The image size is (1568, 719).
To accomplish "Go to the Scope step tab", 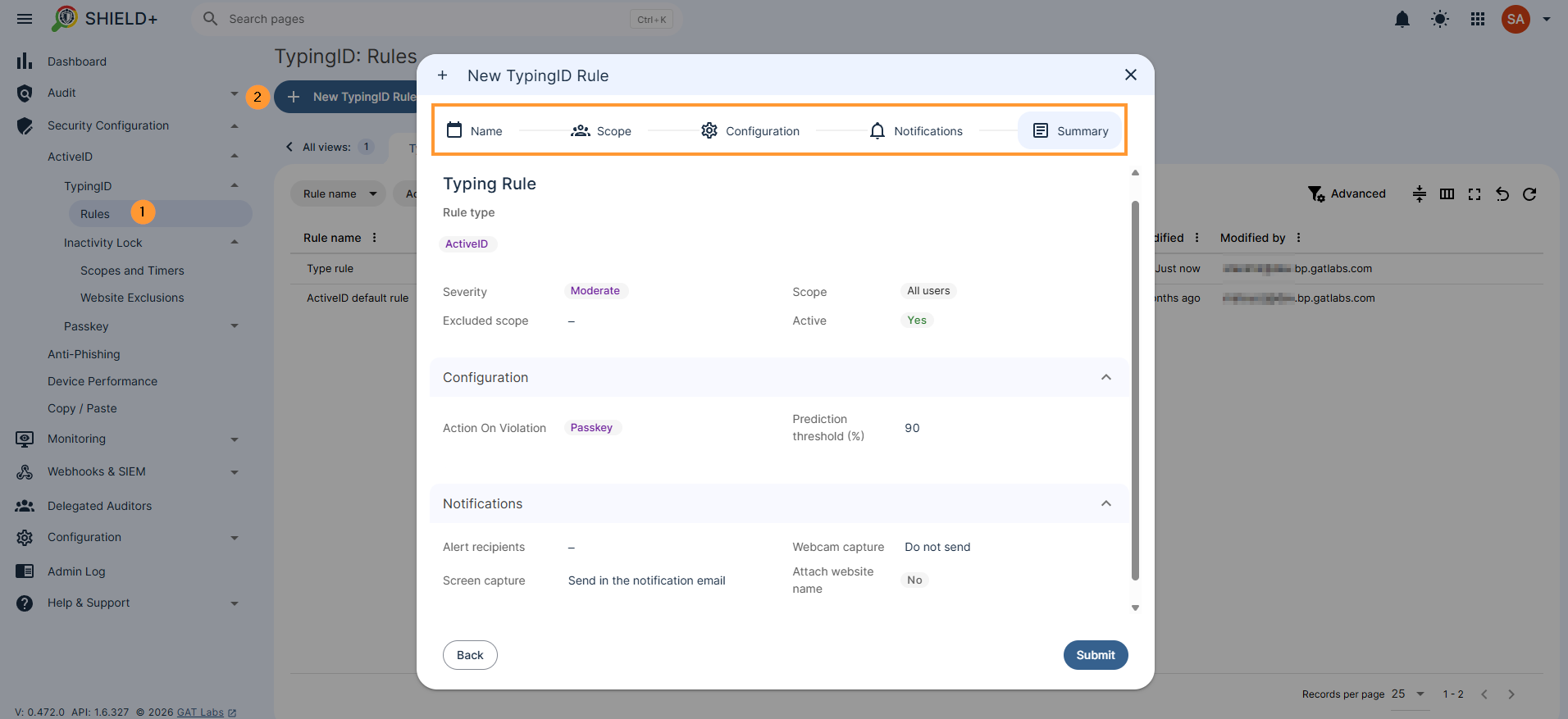I will pyautogui.click(x=601, y=131).
